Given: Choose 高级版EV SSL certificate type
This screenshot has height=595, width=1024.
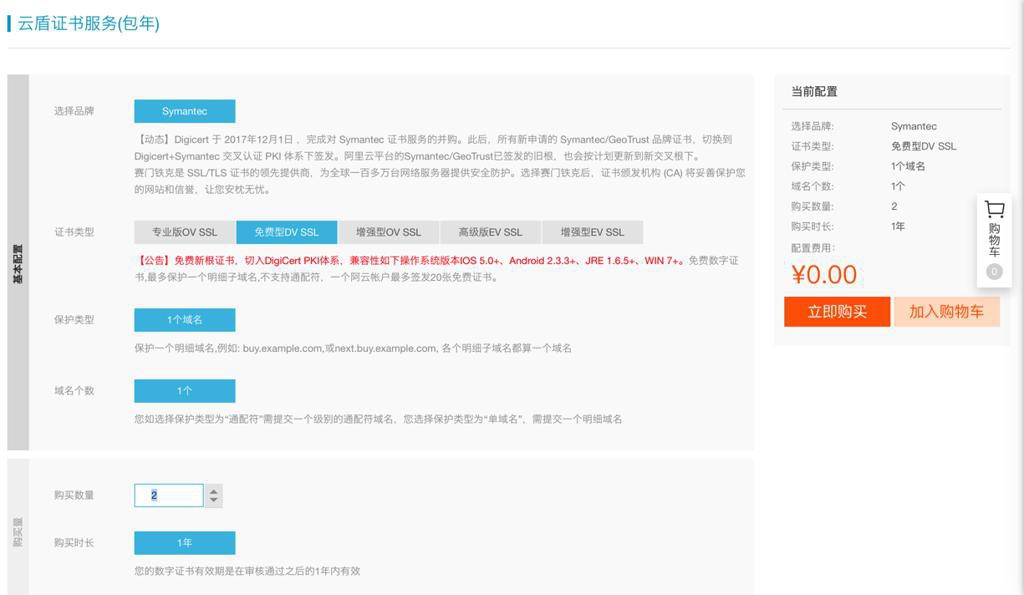Looking at the screenshot, I should coord(490,232).
